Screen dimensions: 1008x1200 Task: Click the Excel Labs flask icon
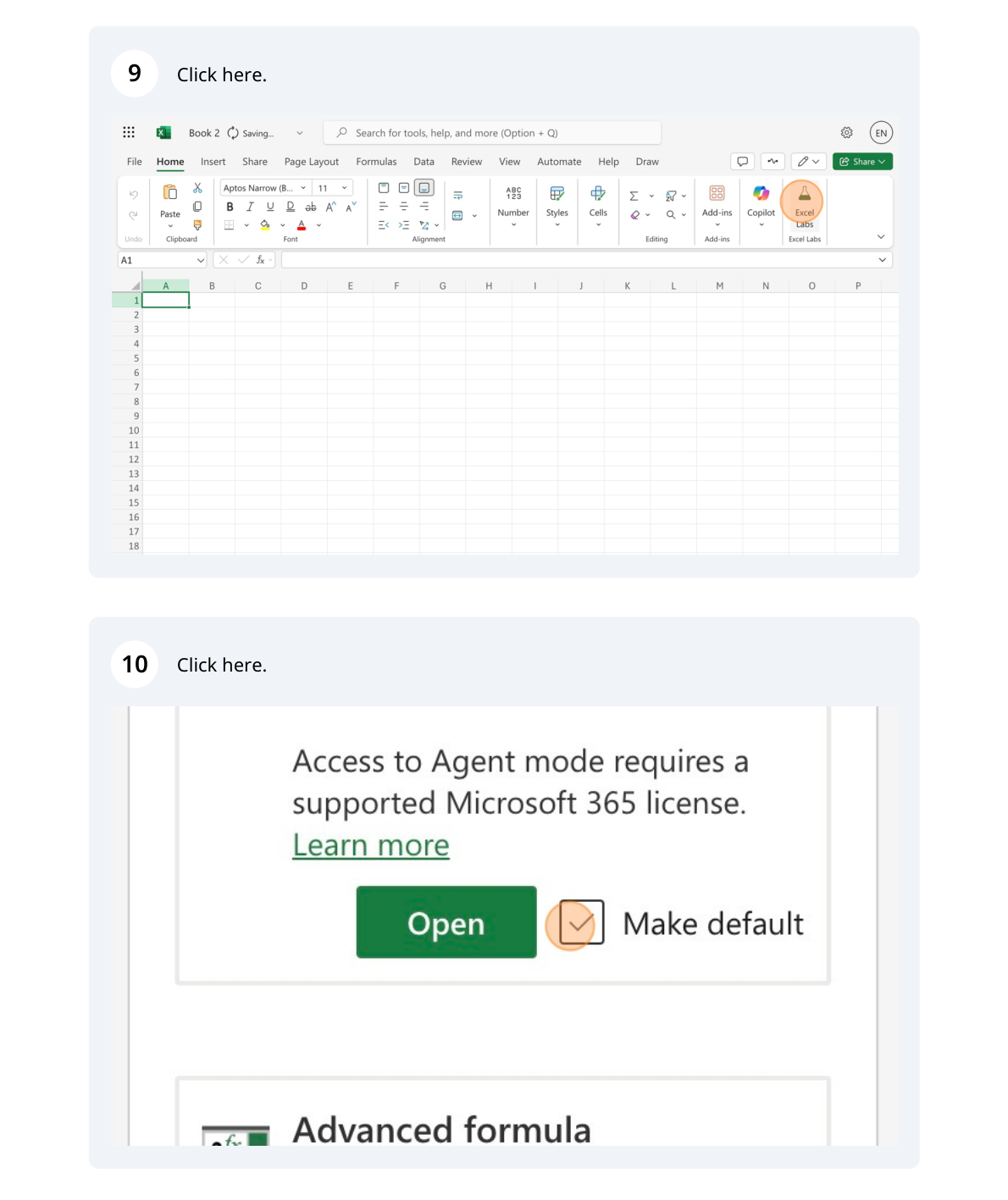point(804,196)
